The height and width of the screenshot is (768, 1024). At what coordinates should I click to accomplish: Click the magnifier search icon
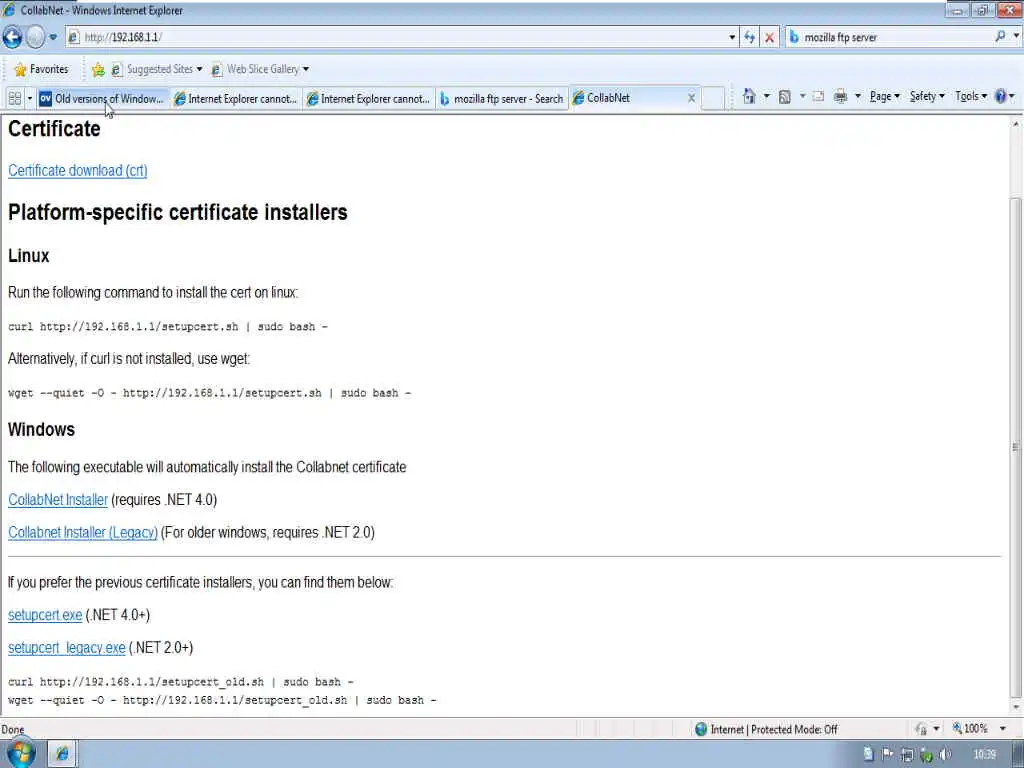1000,37
